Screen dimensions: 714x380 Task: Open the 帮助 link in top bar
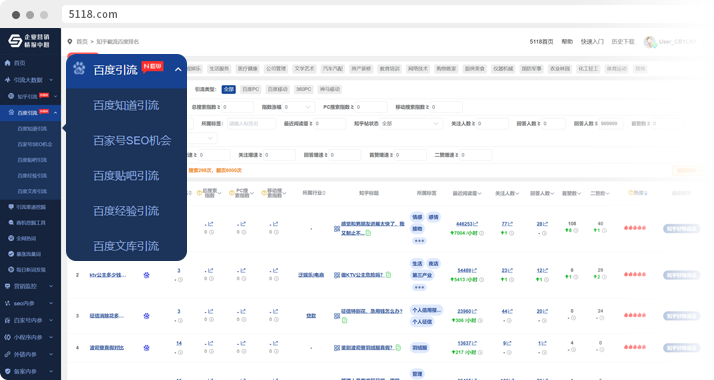(x=567, y=41)
